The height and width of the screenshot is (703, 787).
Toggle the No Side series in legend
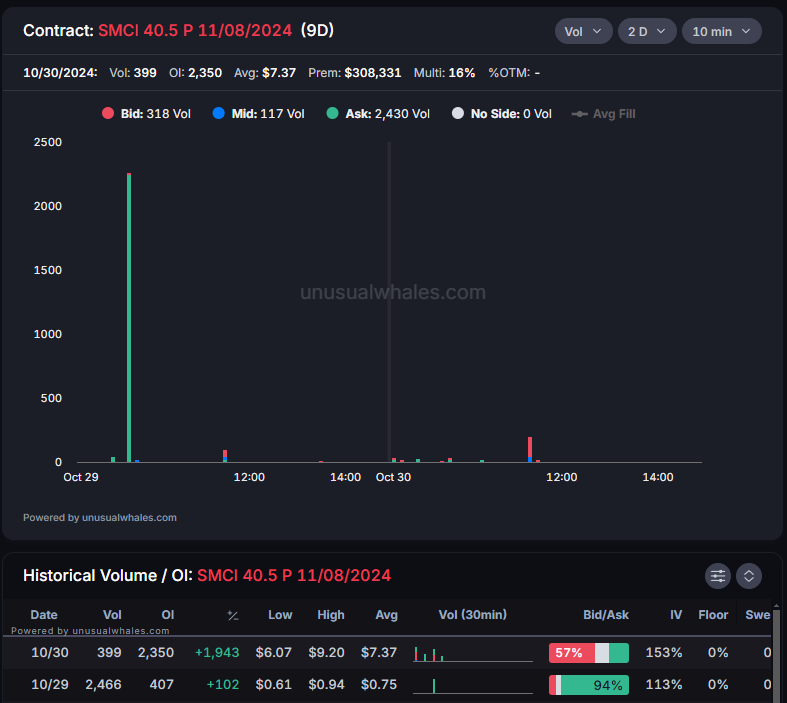coord(502,114)
